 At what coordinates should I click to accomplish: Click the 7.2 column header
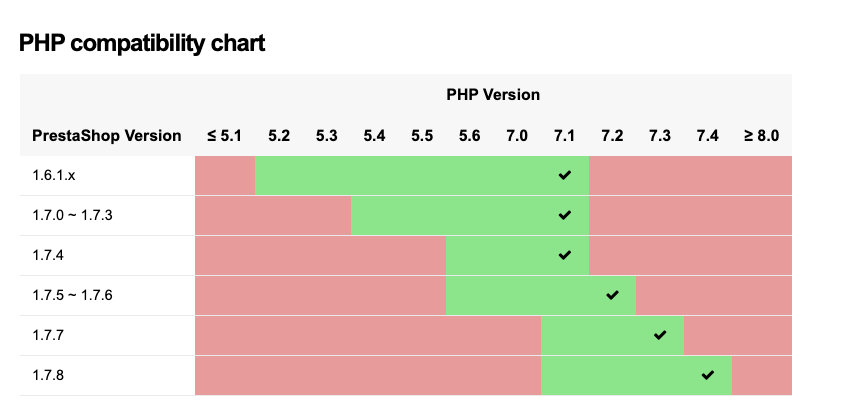pyautogui.click(x=612, y=135)
